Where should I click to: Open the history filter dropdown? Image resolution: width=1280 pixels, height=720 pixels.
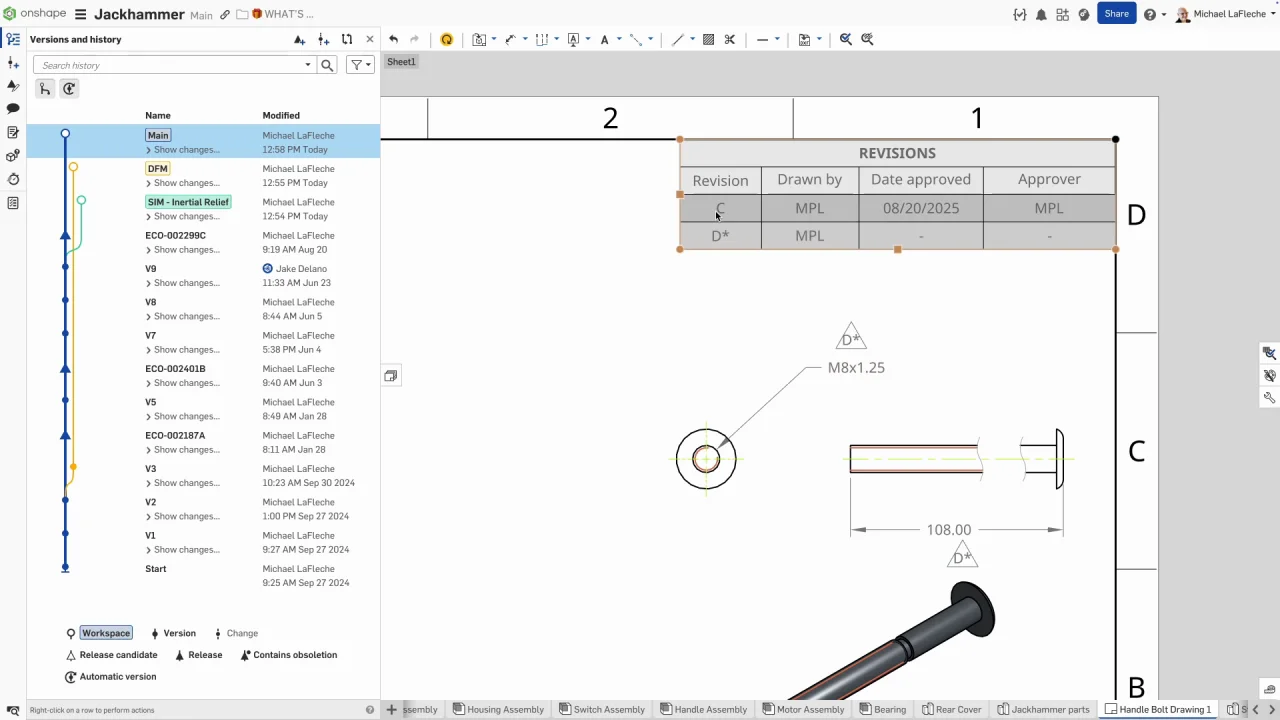coord(360,65)
